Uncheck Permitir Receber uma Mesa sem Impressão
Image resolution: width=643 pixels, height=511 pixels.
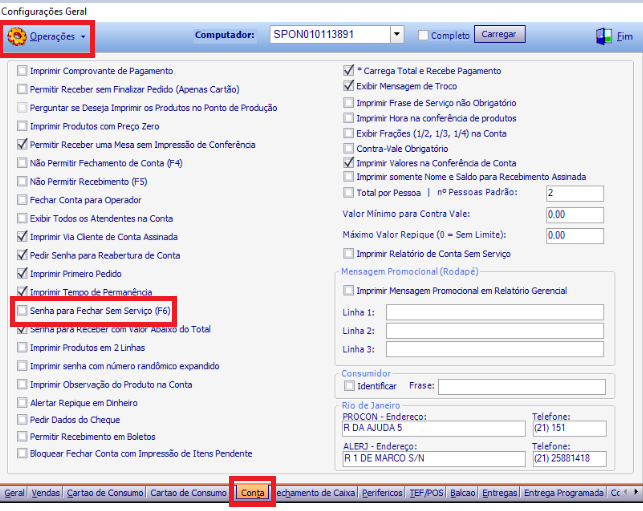tap(22, 144)
